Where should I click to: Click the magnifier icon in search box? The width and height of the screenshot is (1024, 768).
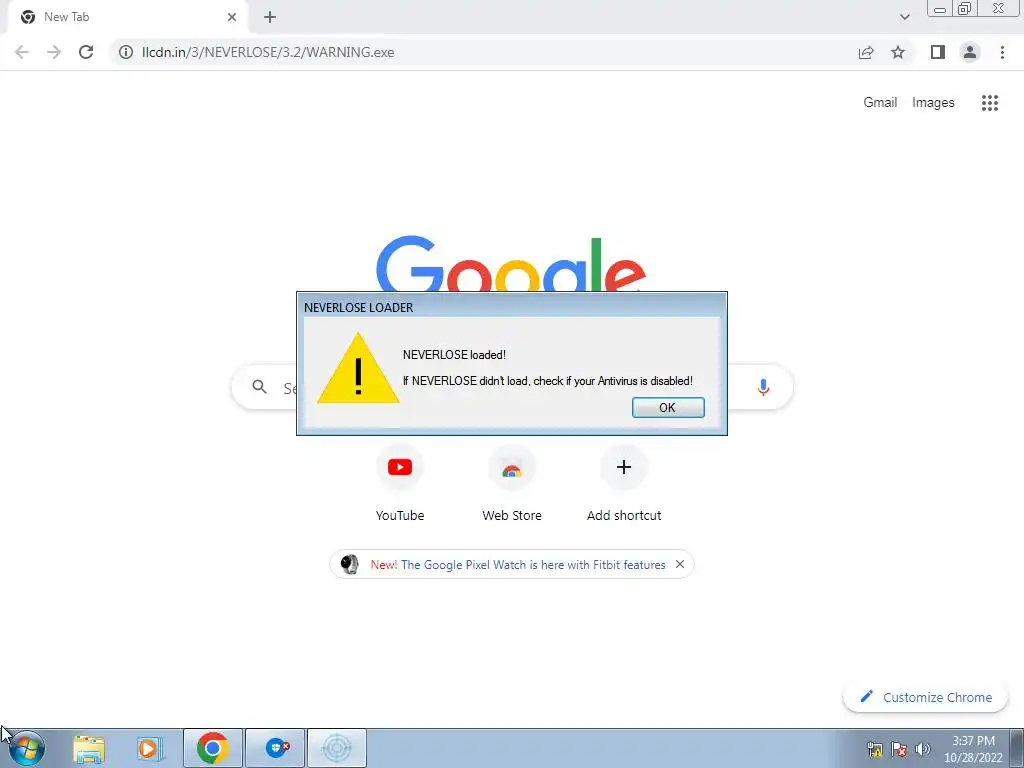pos(259,387)
